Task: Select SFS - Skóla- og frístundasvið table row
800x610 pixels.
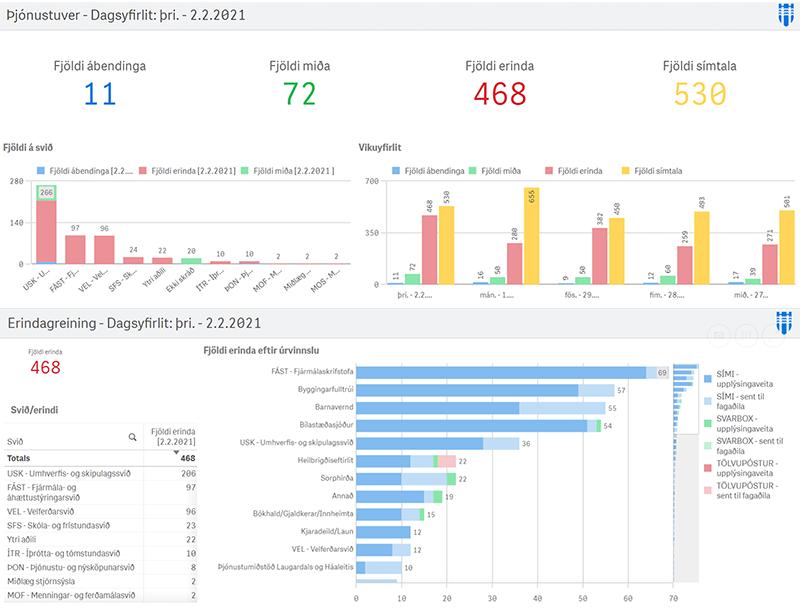Action: 101,525
